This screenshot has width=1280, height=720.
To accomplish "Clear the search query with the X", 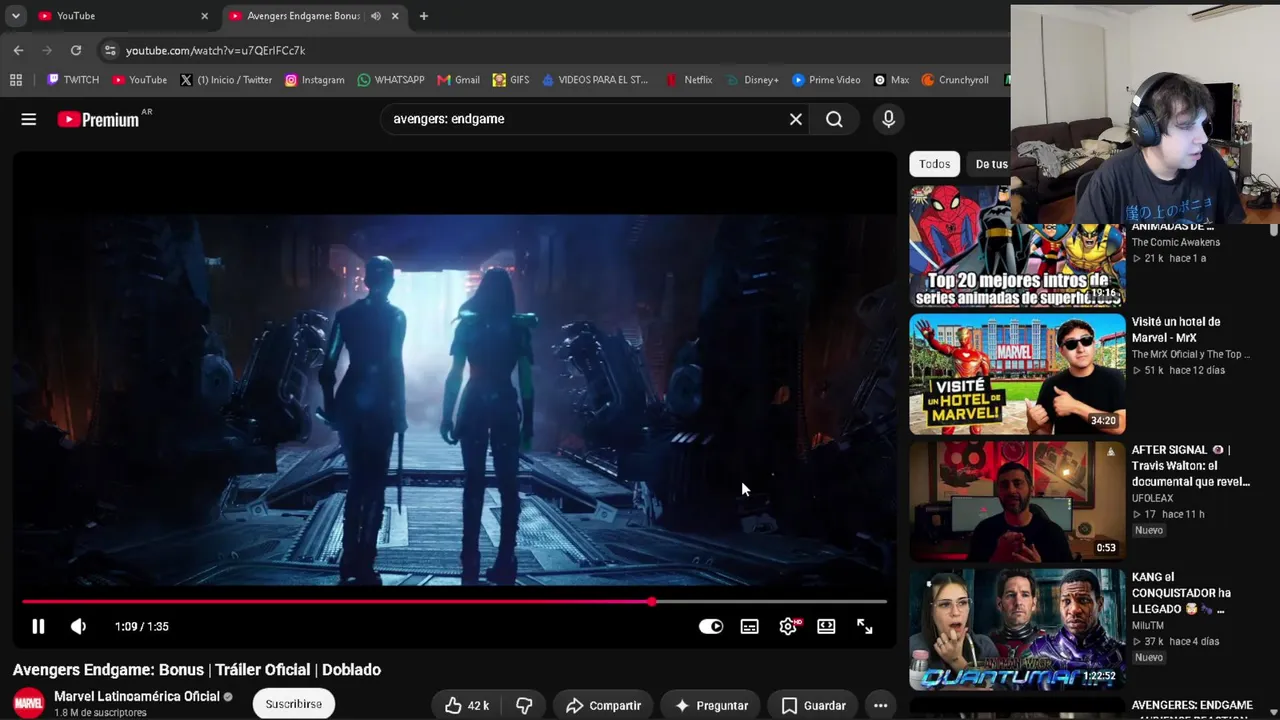I will tap(796, 119).
